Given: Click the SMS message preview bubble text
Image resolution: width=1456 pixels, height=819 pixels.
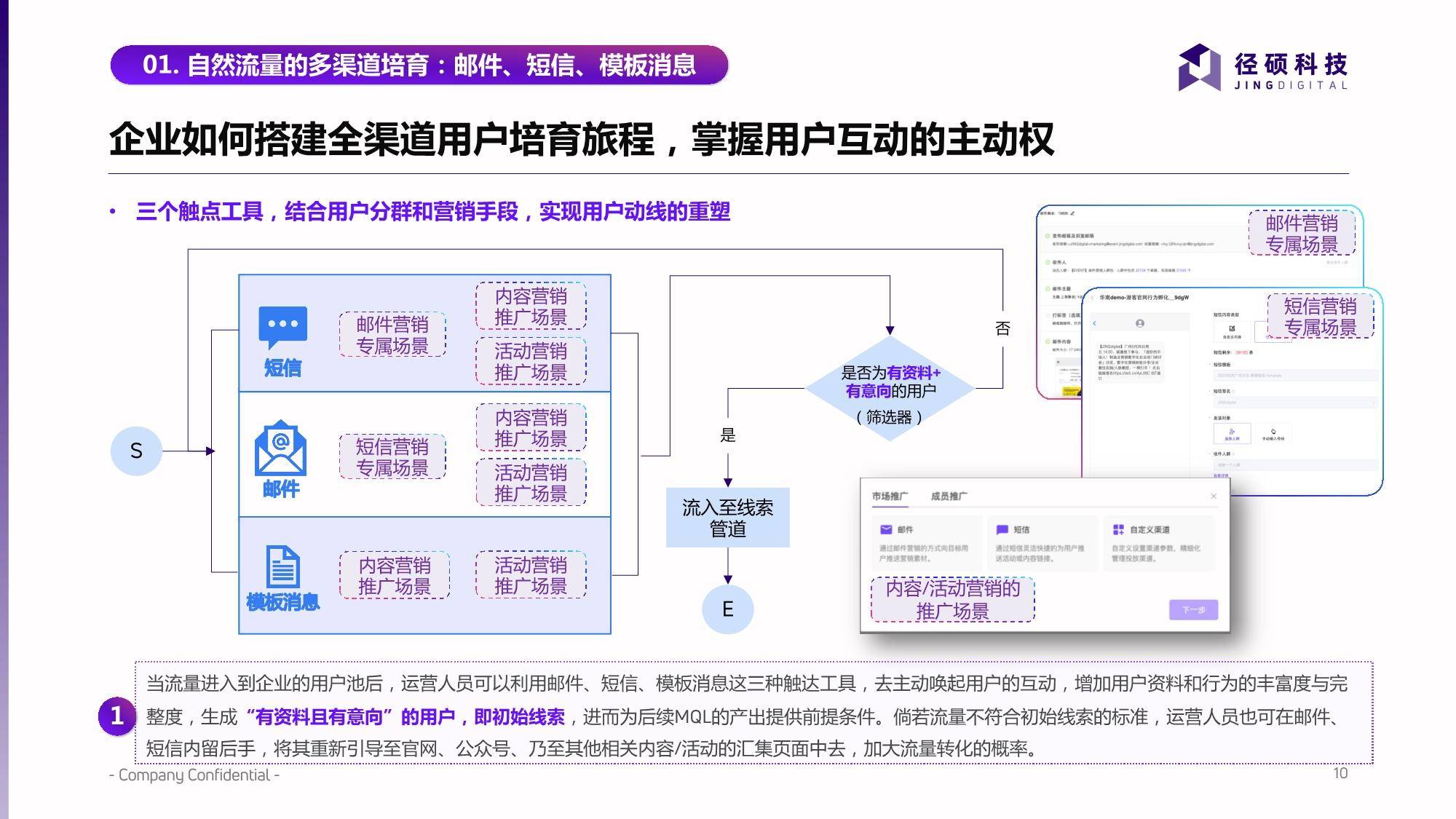Looking at the screenshot, I should [1131, 362].
